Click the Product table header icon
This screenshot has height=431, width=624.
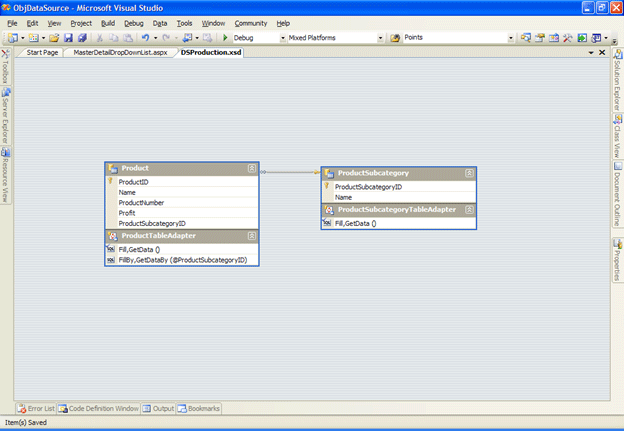[x=113, y=168]
